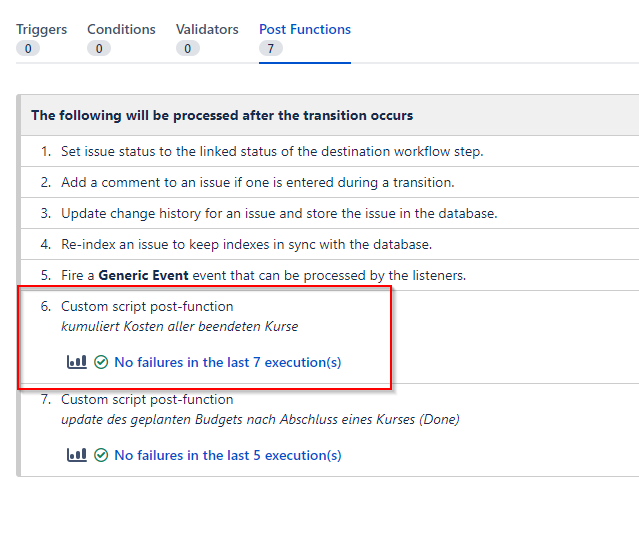Select the 'Add a comment to an issue' row

[x=330, y=182]
